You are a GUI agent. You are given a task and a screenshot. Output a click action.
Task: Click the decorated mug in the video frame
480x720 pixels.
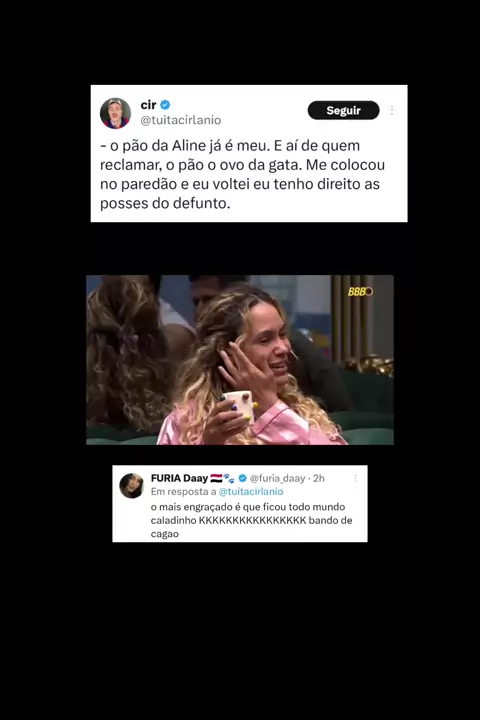[238, 405]
